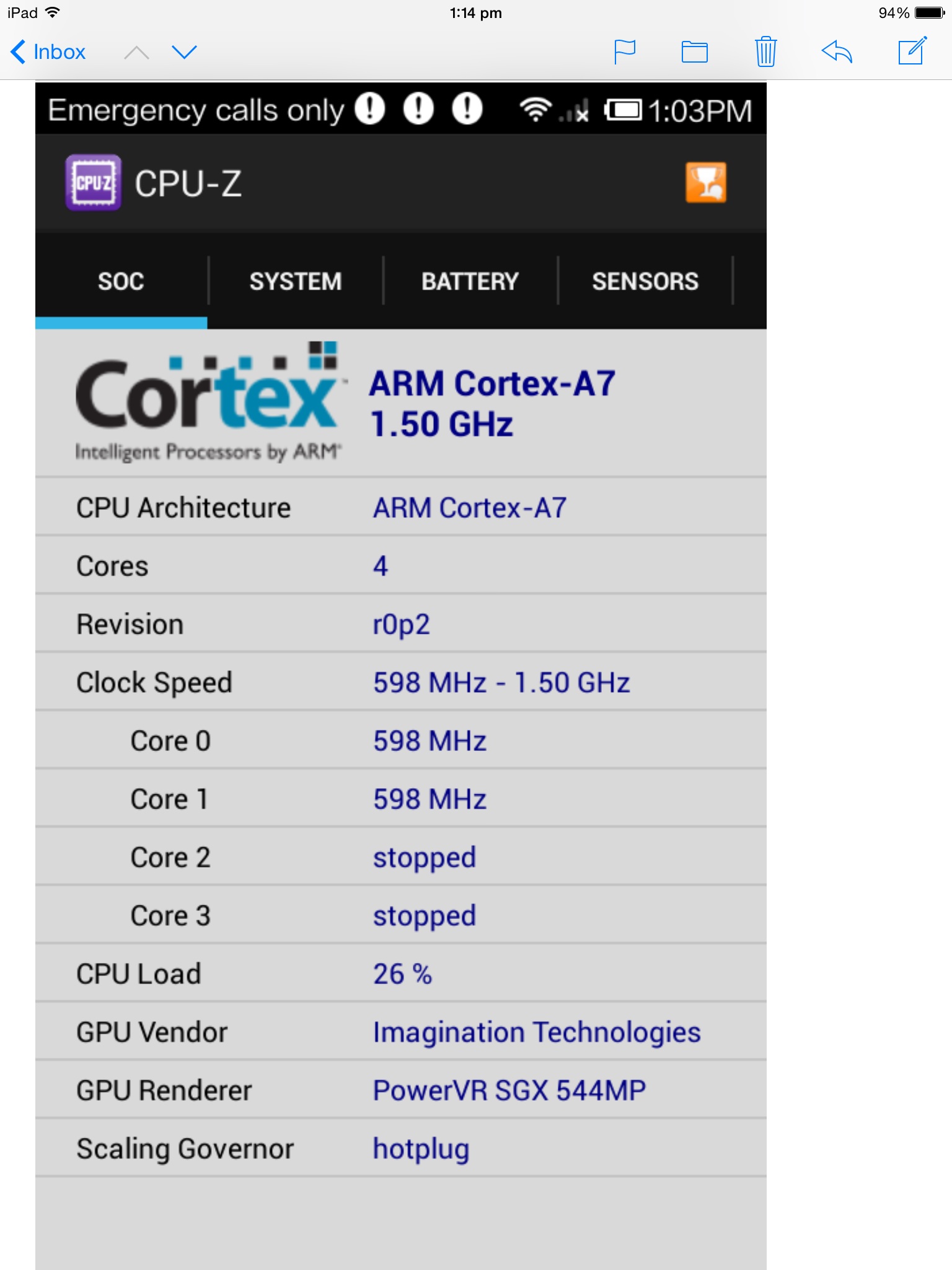Tap the iPad battery indicator
Image resolution: width=952 pixels, height=1270 pixels.
[x=929, y=13]
